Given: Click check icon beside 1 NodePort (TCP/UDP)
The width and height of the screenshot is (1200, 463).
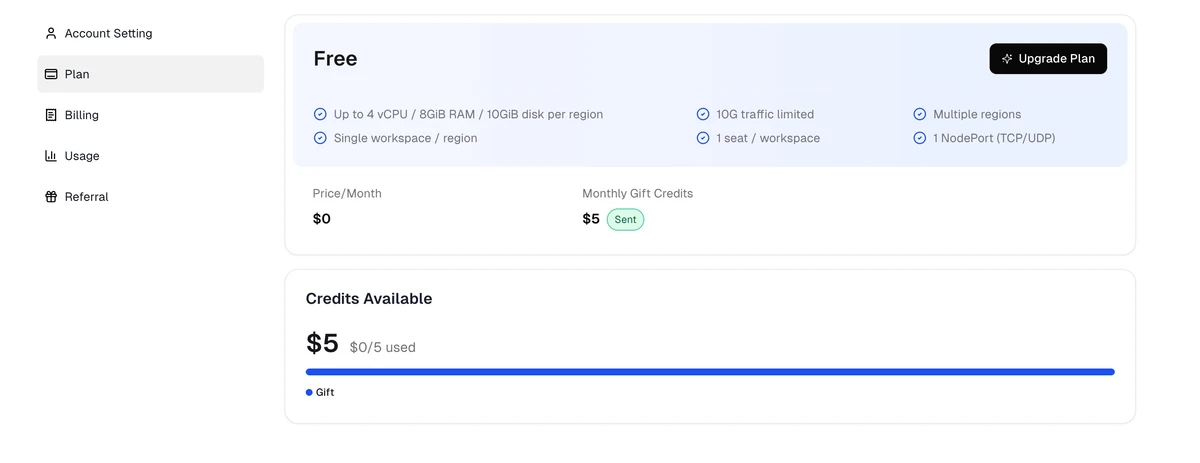Looking at the screenshot, I should [x=920, y=138].
